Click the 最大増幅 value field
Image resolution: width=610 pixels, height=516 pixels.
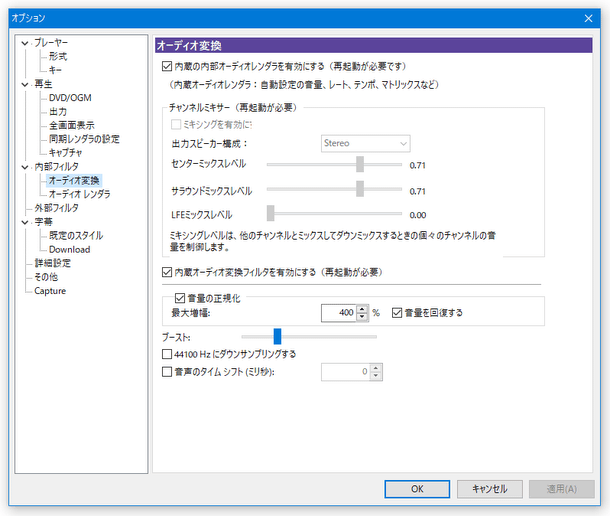pyautogui.click(x=338, y=313)
